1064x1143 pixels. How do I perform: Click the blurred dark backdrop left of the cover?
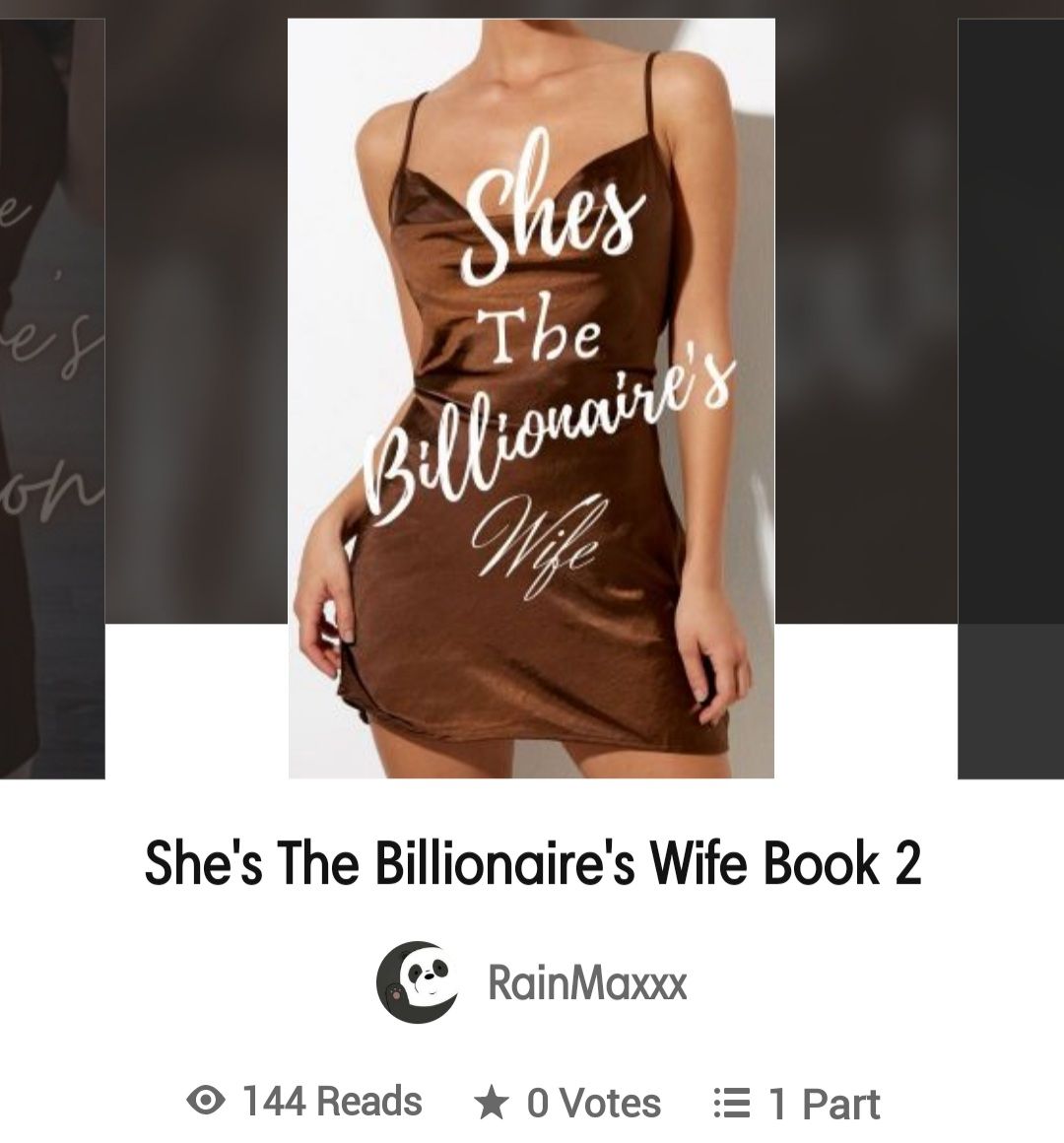point(197,321)
